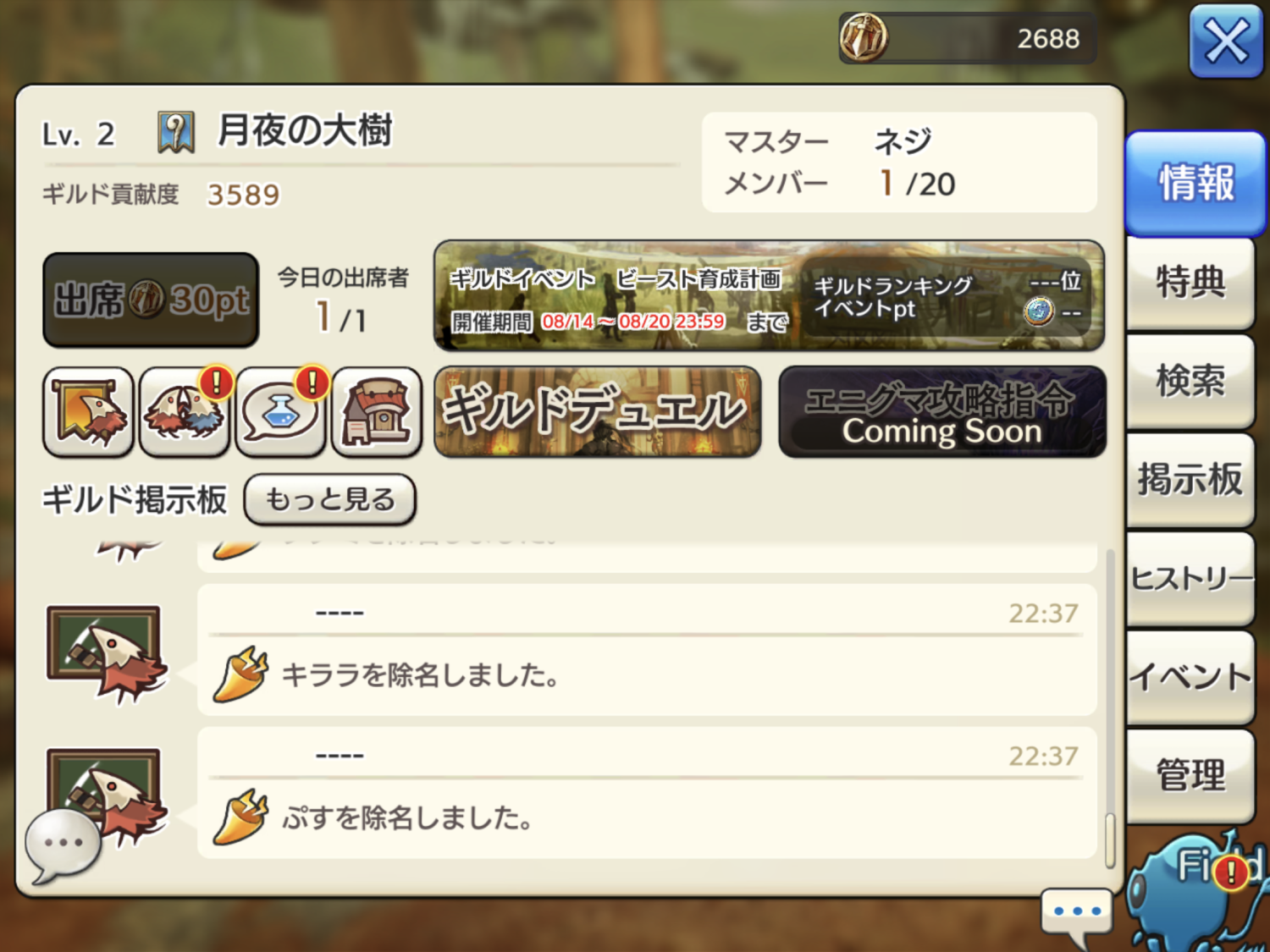The height and width of the screenshot is (952, 1270).
Task: Open the guild banner flag icon
Action: [88, 412]
